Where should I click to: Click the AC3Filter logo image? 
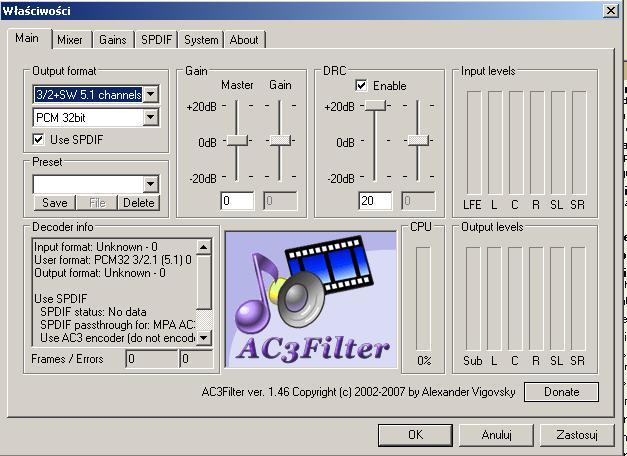point(311,300)
